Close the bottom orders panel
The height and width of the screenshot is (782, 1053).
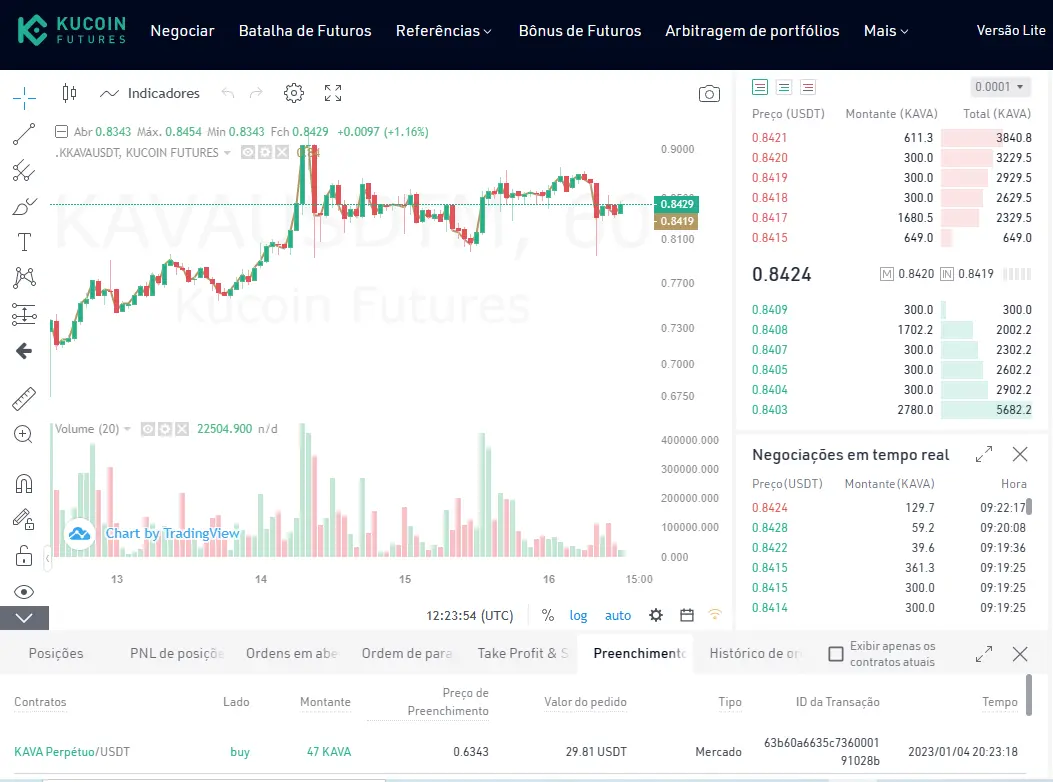[1020, 654]
